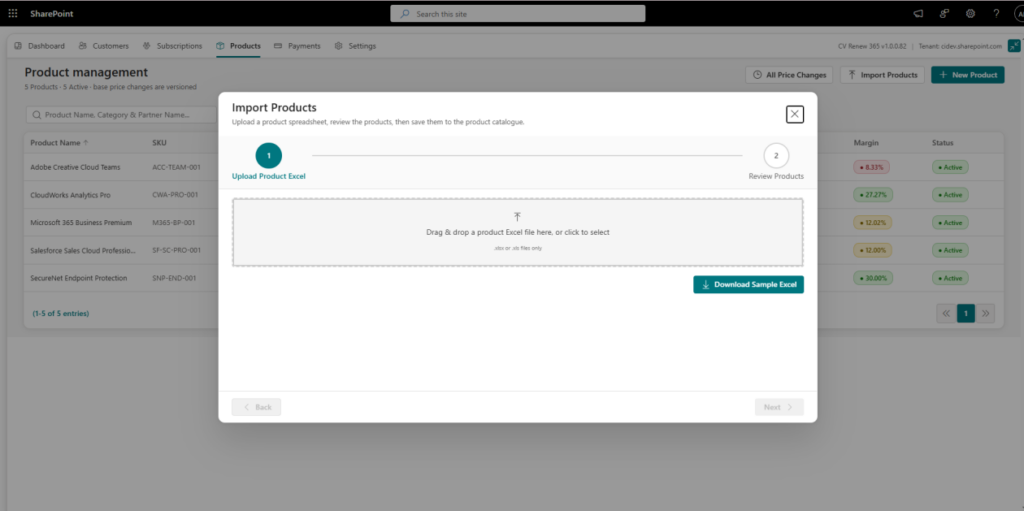Viewport: 1024px width, 511px height.
Task: Select step 1 Upload Product Excel circle
Action: pos(268,156)
